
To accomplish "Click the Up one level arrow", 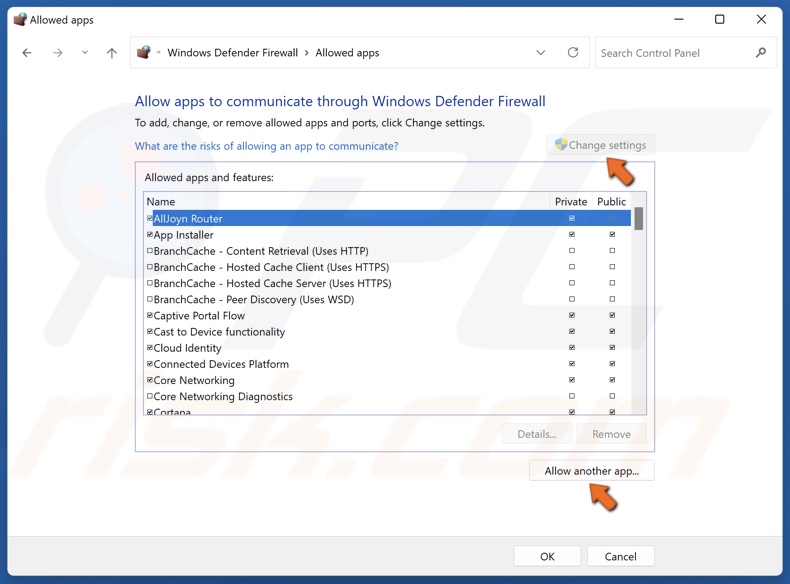I will [112, 53].
